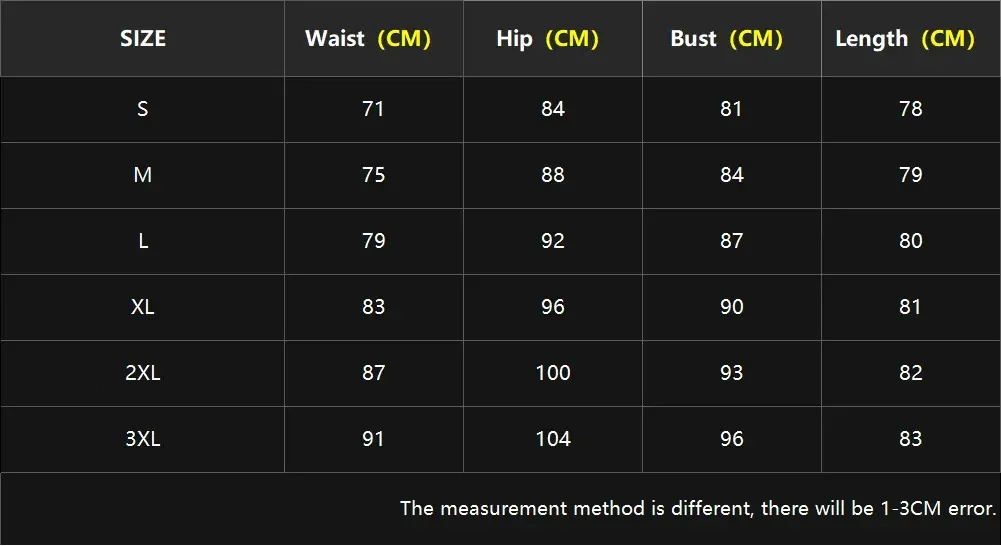Image resolution: width=1001 pixels, height=546 pixels.
Task: Select the waist value 87
Action: click(373, 373)
